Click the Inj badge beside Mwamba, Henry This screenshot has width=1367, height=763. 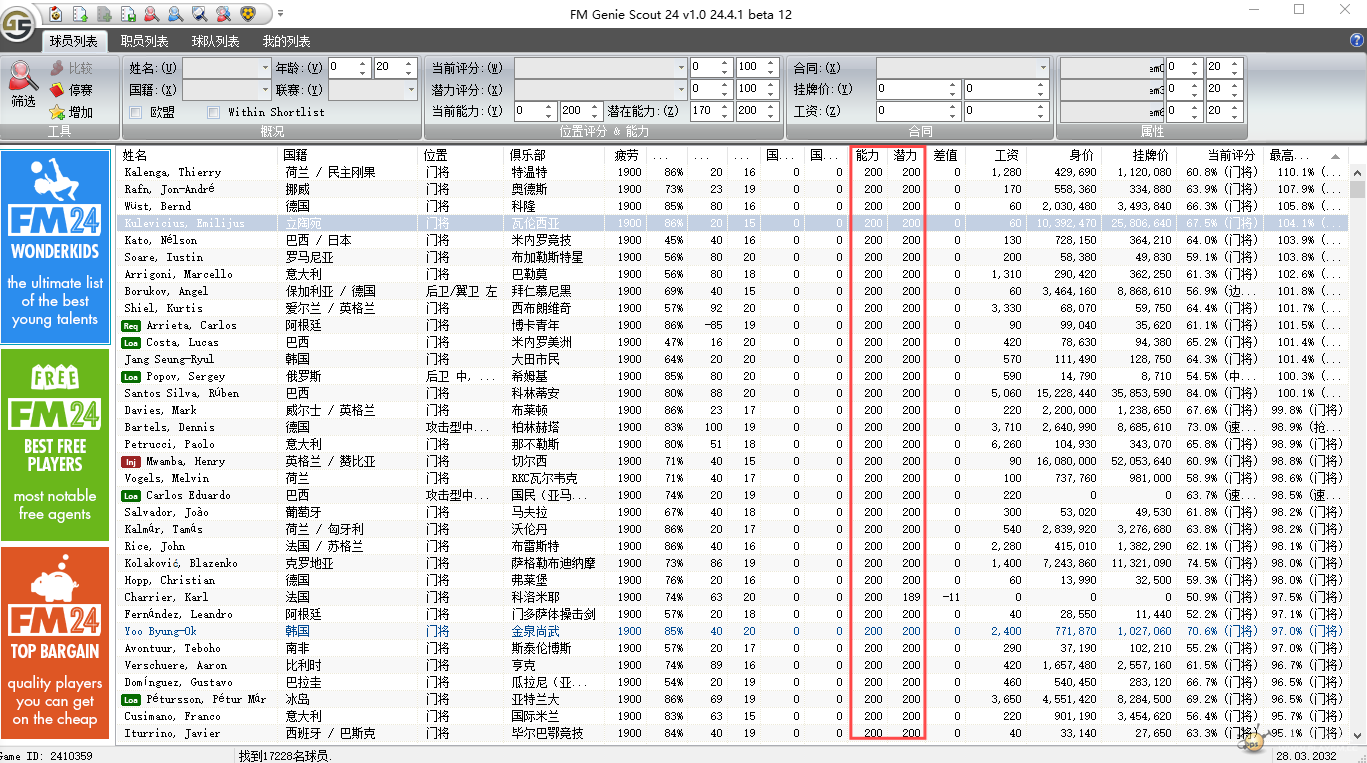[131, 461]
